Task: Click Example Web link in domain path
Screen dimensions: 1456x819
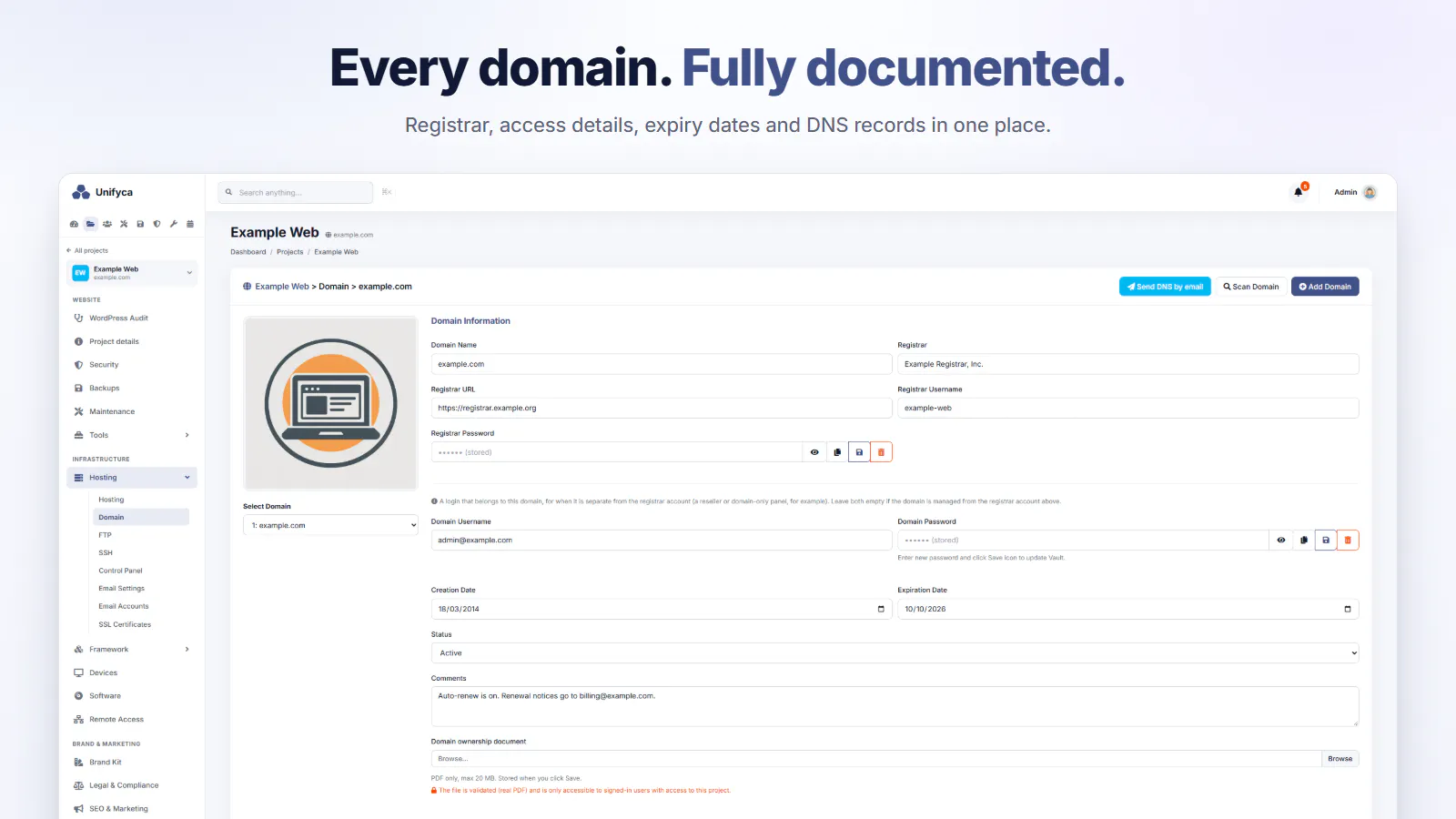Action: (x=282, y=287)
